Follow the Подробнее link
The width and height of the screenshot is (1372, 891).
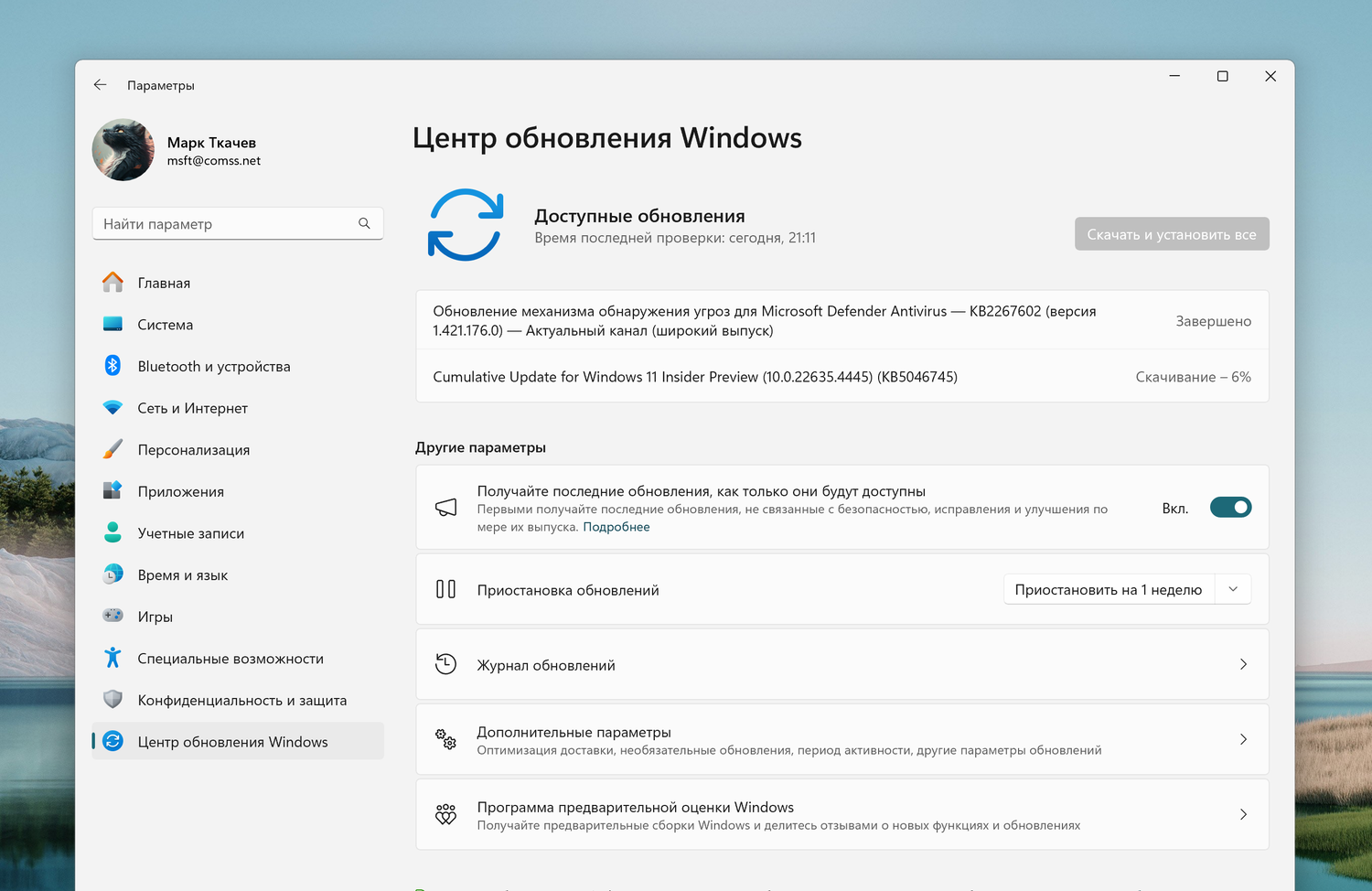point(616,527)
